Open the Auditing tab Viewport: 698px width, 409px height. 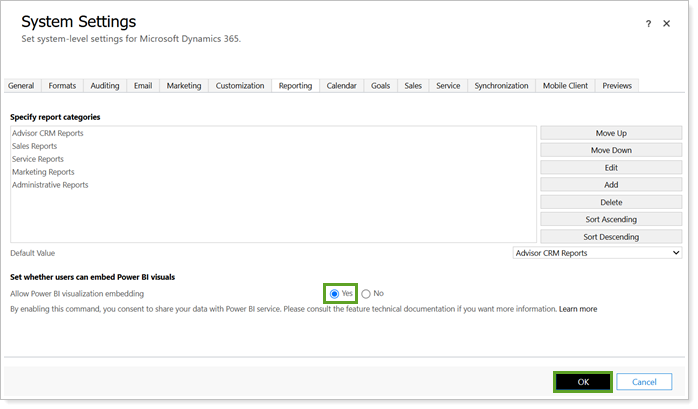(103, 86)
